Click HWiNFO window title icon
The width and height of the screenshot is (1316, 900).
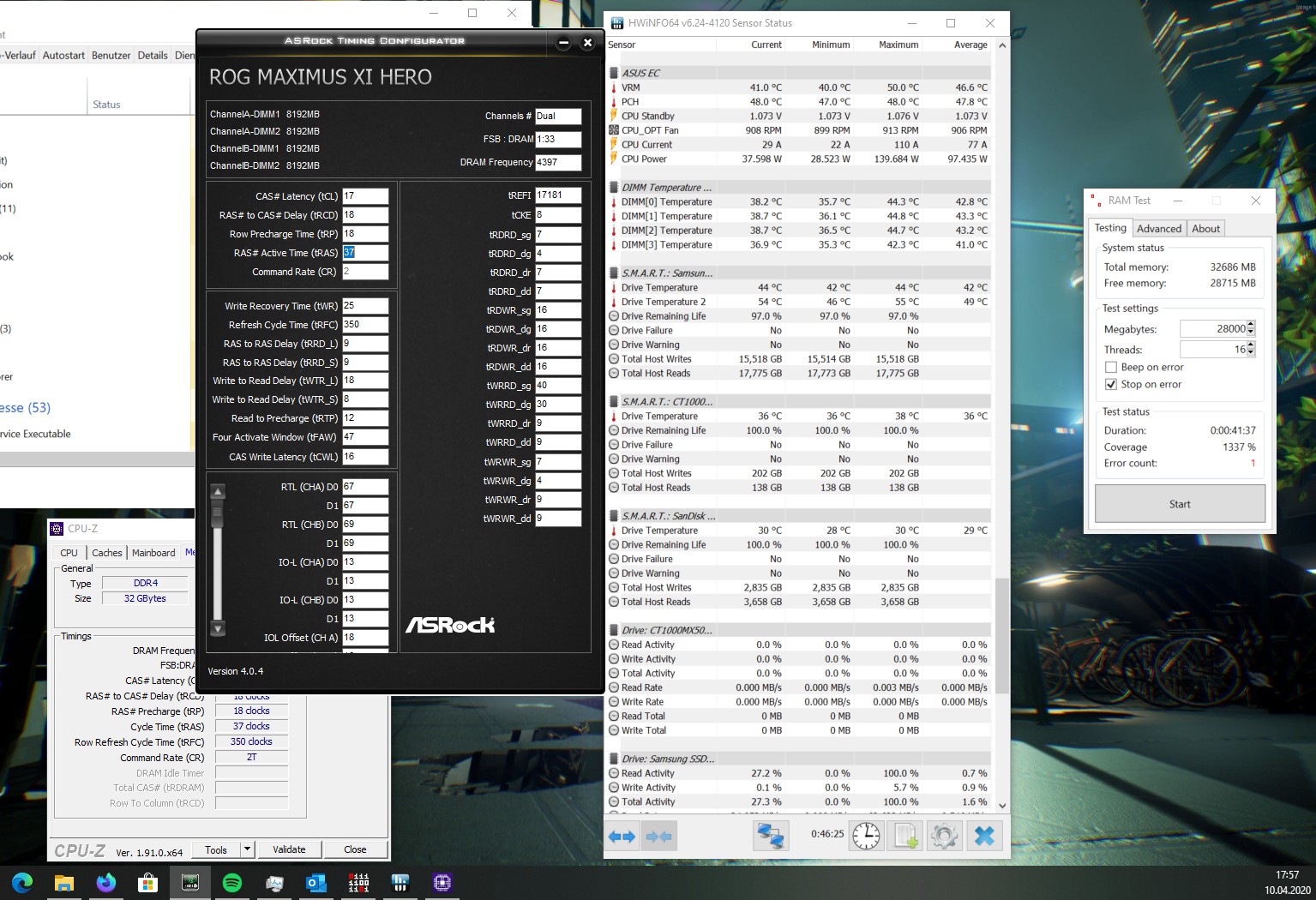(x=616, y=23)
